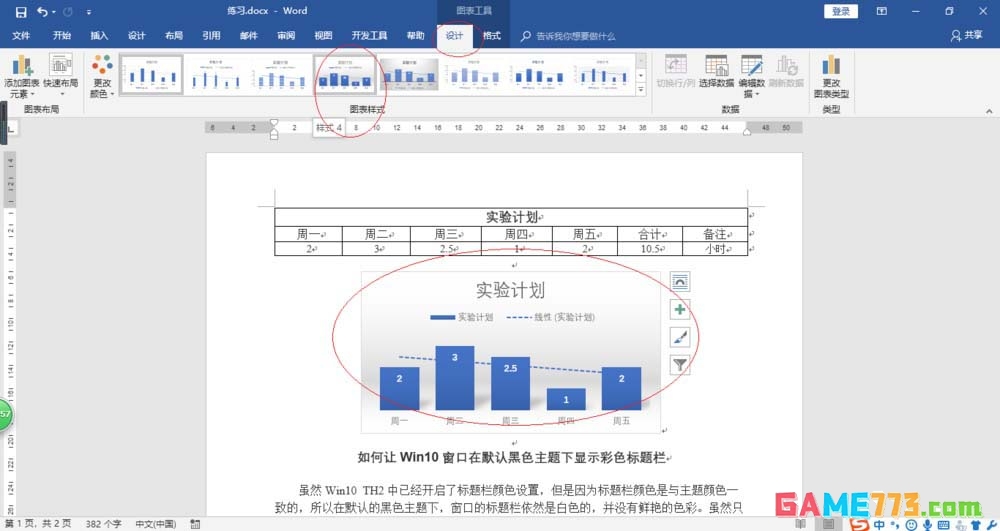Select the first chart style thumbnail
Screen dimensions: 1000x531
point(151,75)
